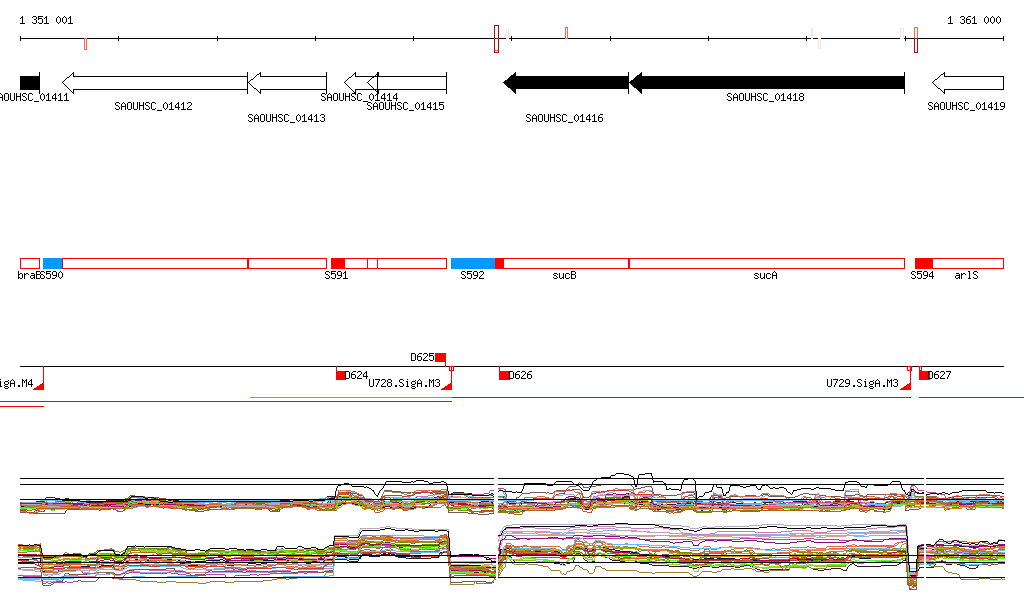Click the sucA label text
This screenshot has height=611, width=1024.
tap(765, 275)
